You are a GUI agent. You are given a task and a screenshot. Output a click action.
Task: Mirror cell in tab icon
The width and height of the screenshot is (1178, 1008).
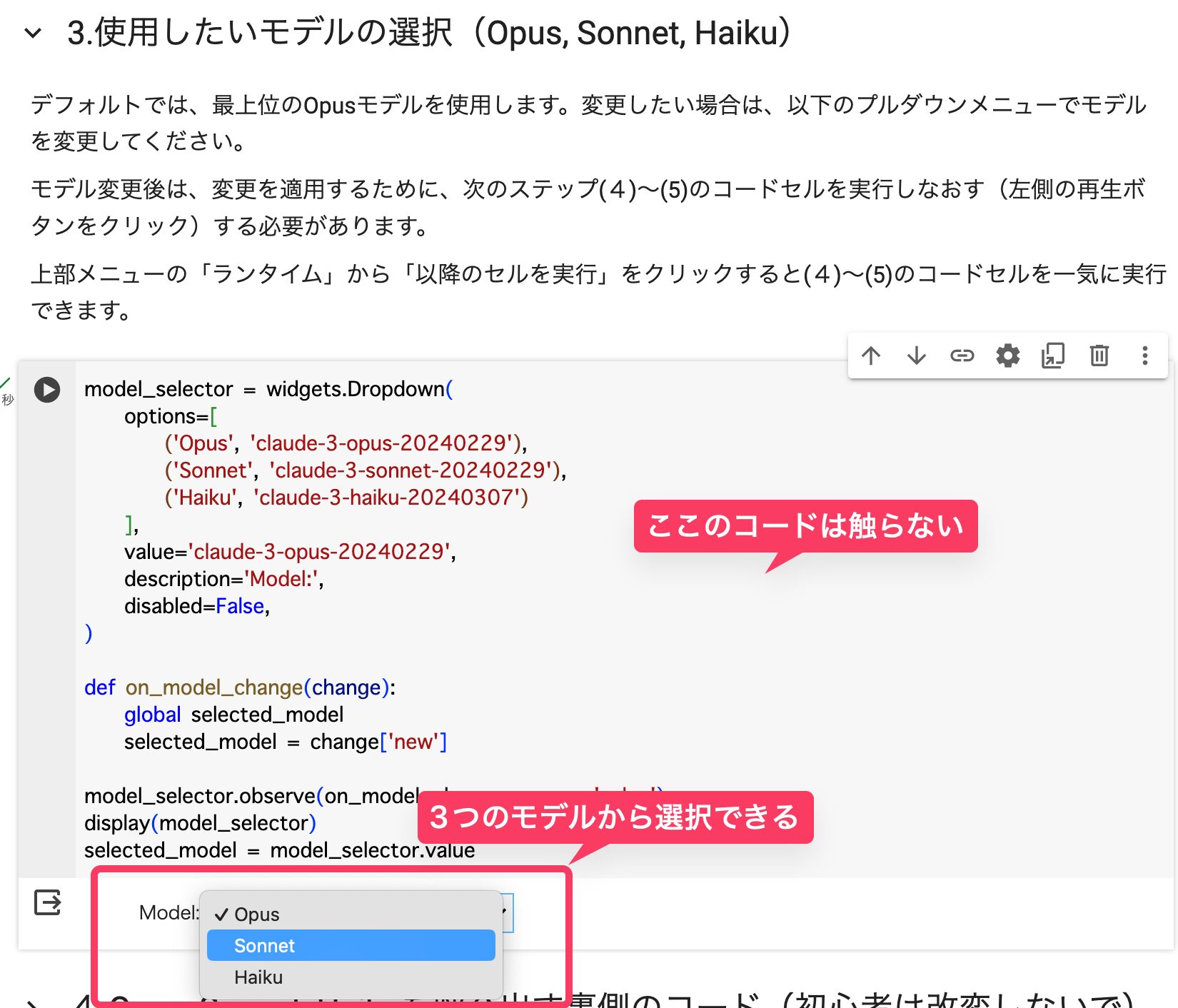click(x=1053, y=356)
